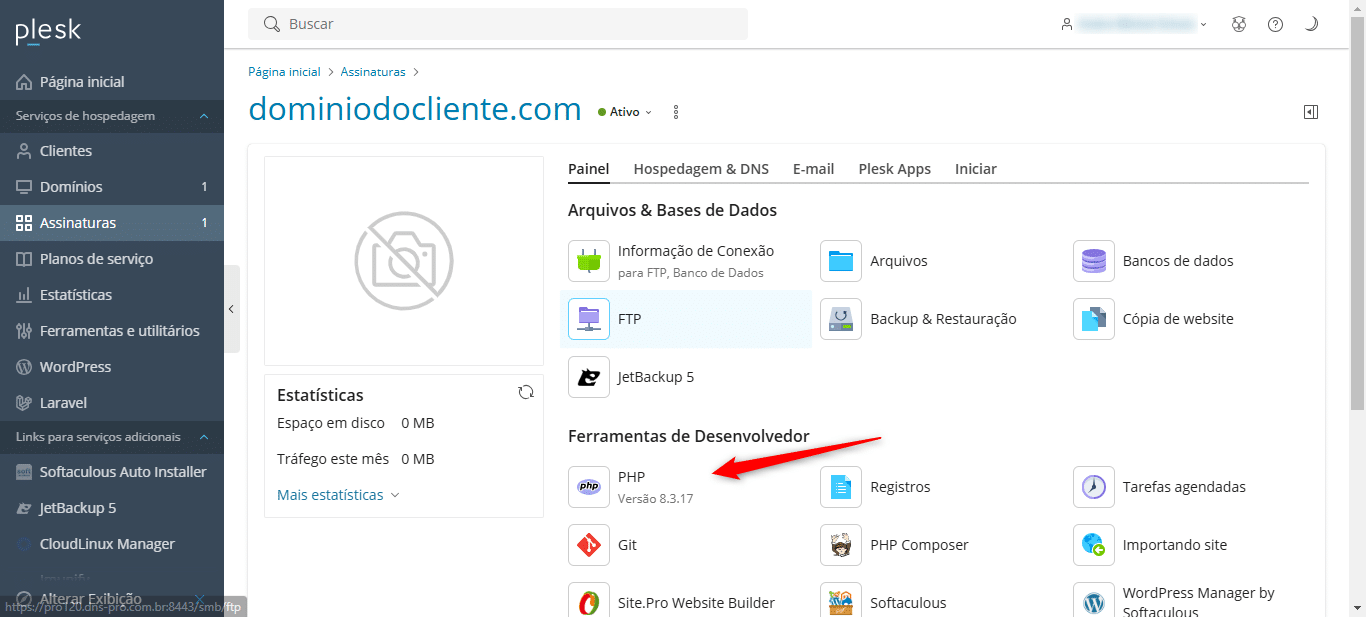Click the dominiodocliente.com title
This screenshot has height=617, width=1366.
(x=415, y=109)
